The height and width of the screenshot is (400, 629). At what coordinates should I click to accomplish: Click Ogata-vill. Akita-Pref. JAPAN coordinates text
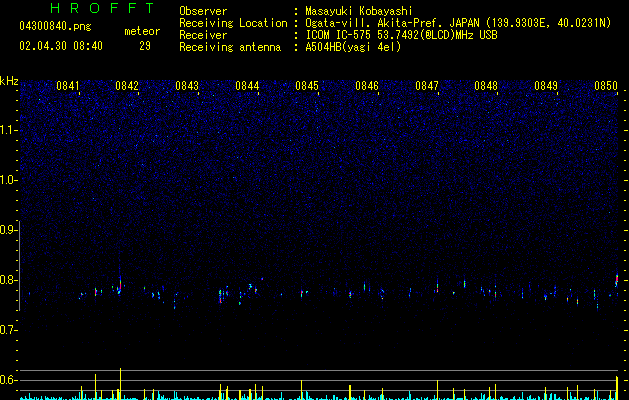tap(458, 23)
